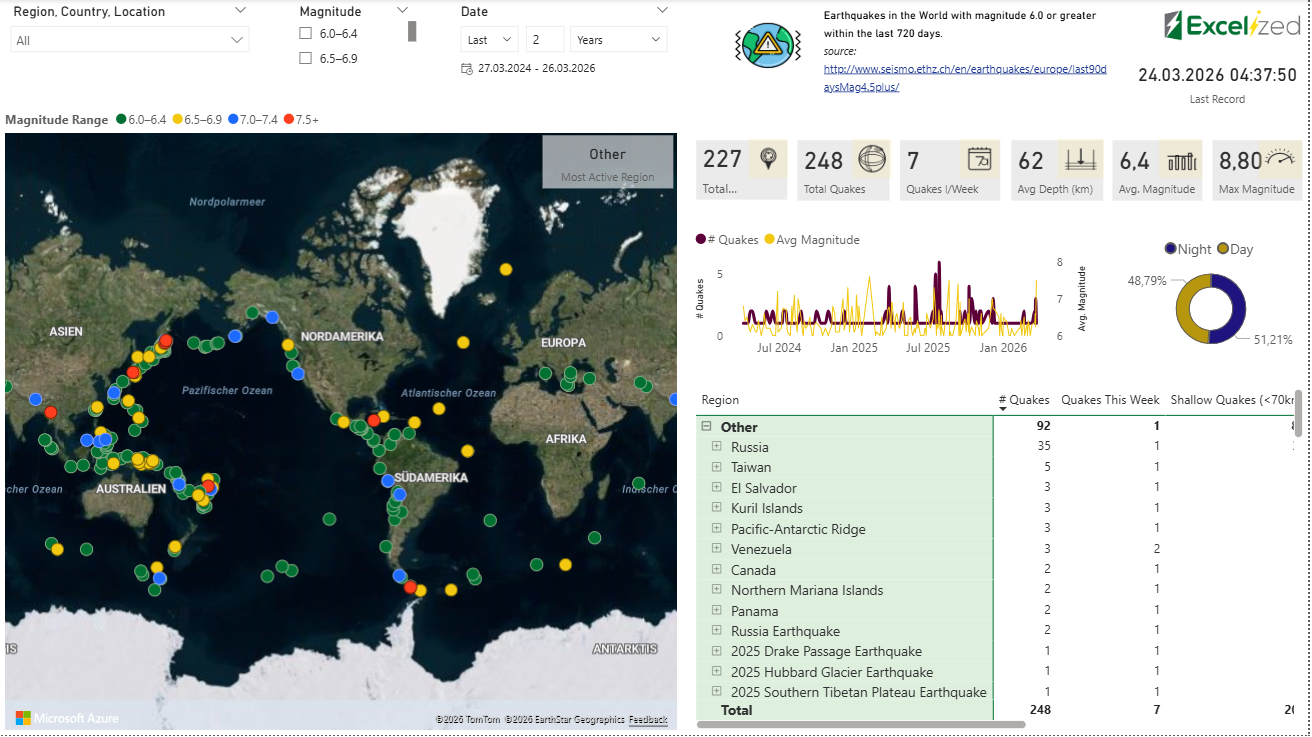The height and width of the screenshot is (737, 1312).
Task: Expand the El Salvador row
Action: 716,487
